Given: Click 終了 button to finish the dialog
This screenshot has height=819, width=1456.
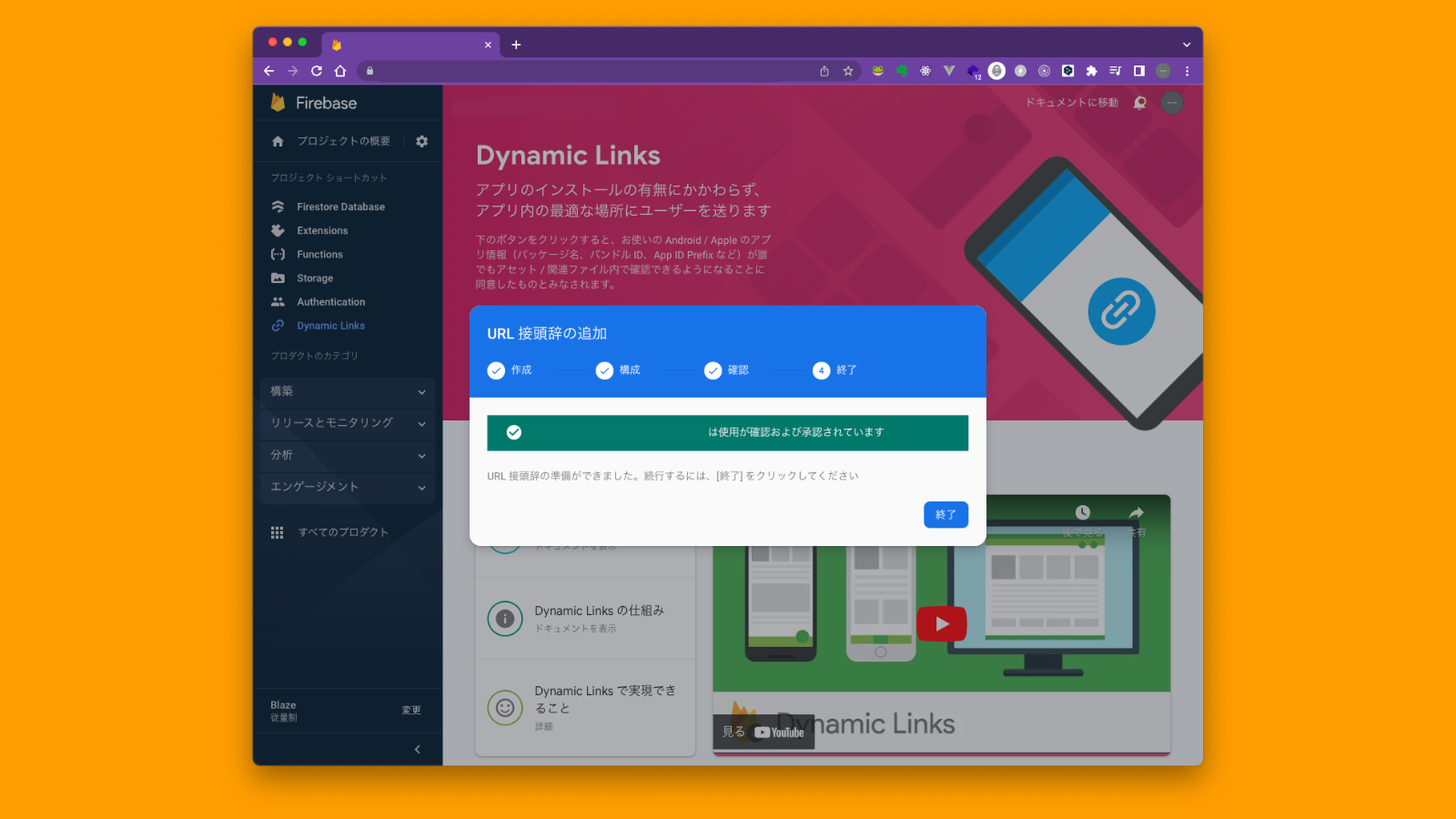Looking at the screenshot, I should click(x=945, y=514).
